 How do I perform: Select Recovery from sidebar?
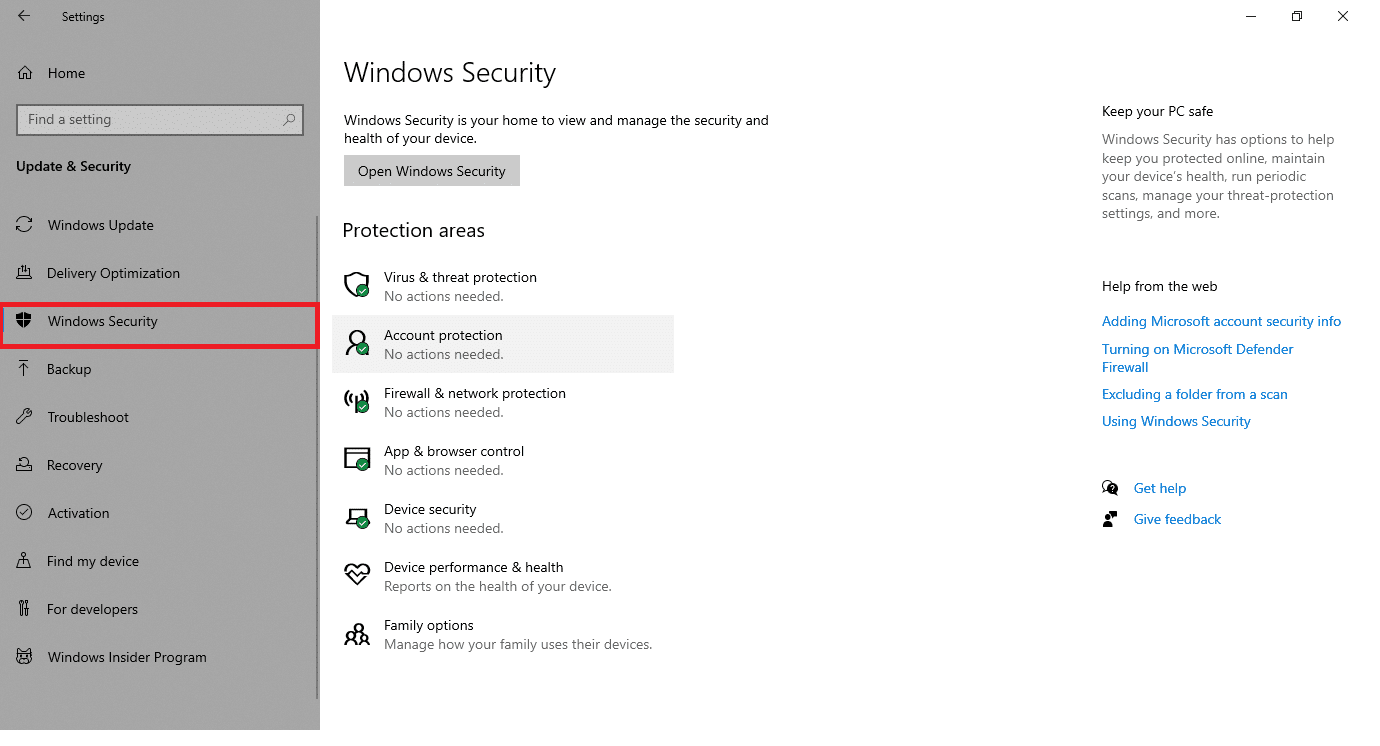pyautogui.click(x=74, y=464)
